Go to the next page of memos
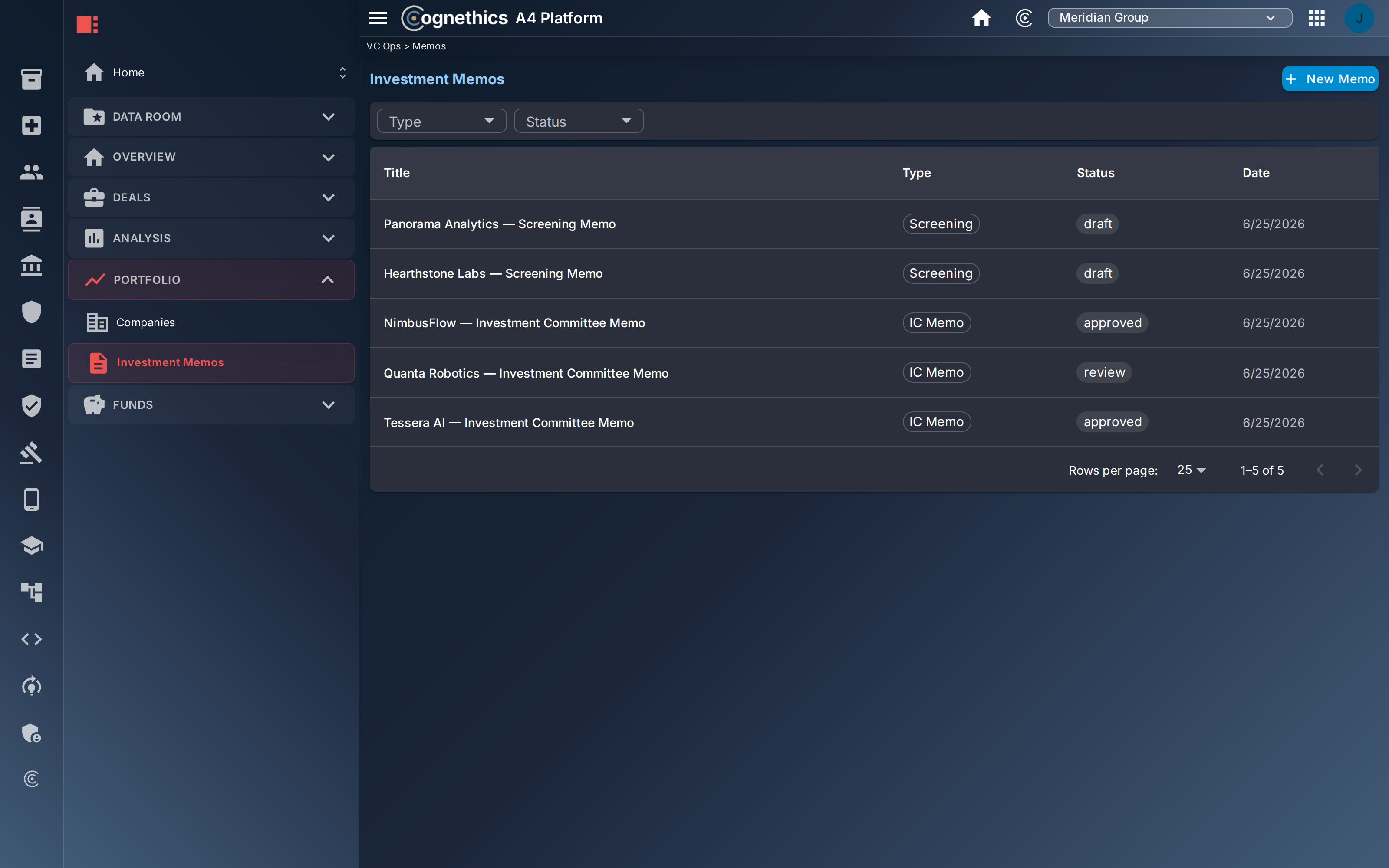Viewport: 1389px width, 868px height. 1358,470
